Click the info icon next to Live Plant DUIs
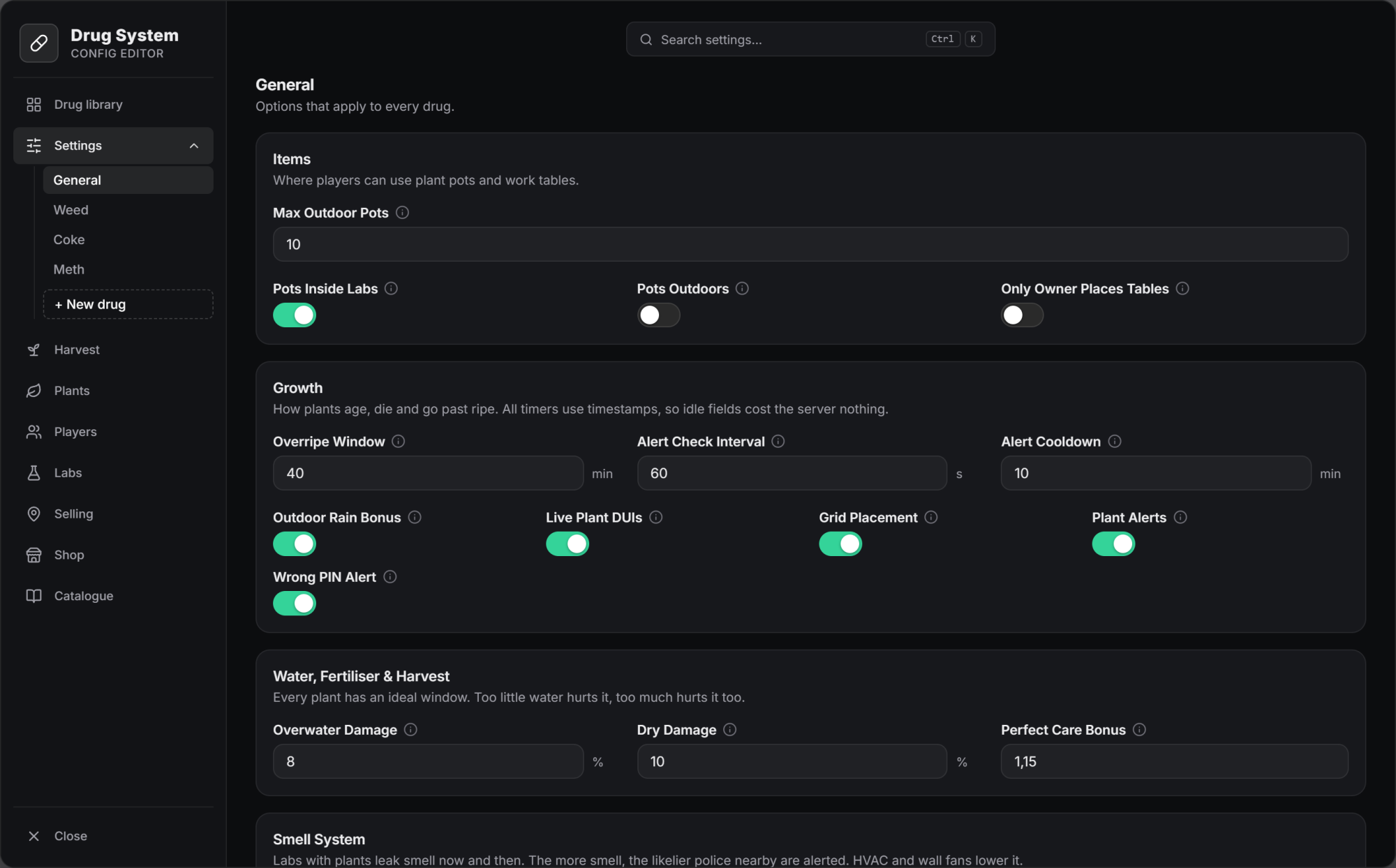The width and height of the screenshot is (1396, 868). 655,517
